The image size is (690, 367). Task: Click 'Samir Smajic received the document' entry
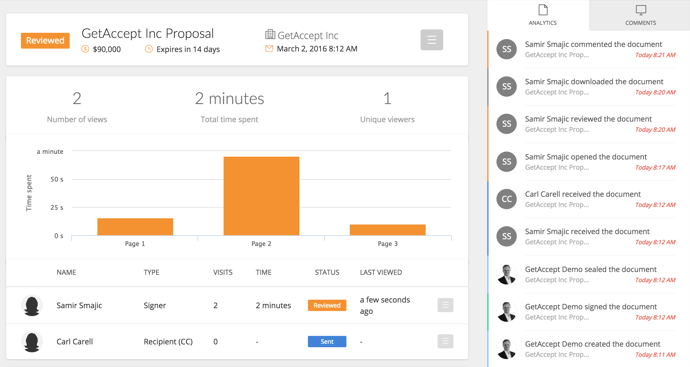[x=587, y=232]
